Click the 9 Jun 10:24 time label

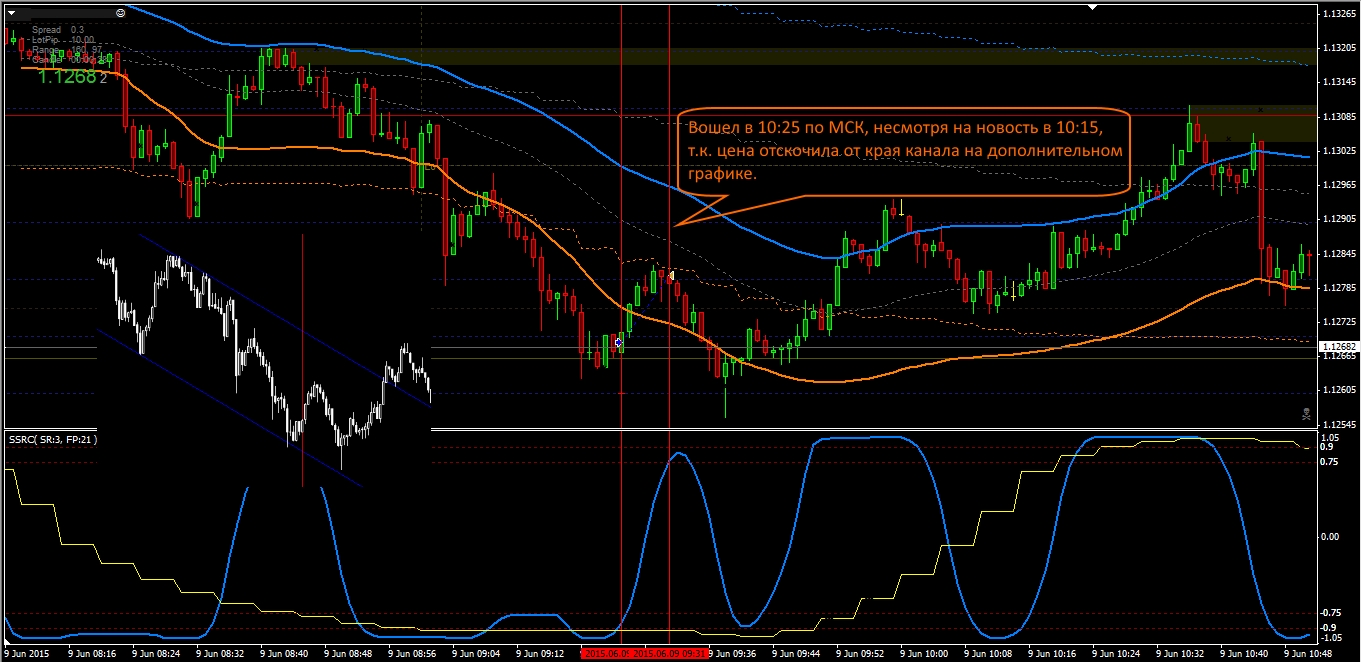[1117, 653]
